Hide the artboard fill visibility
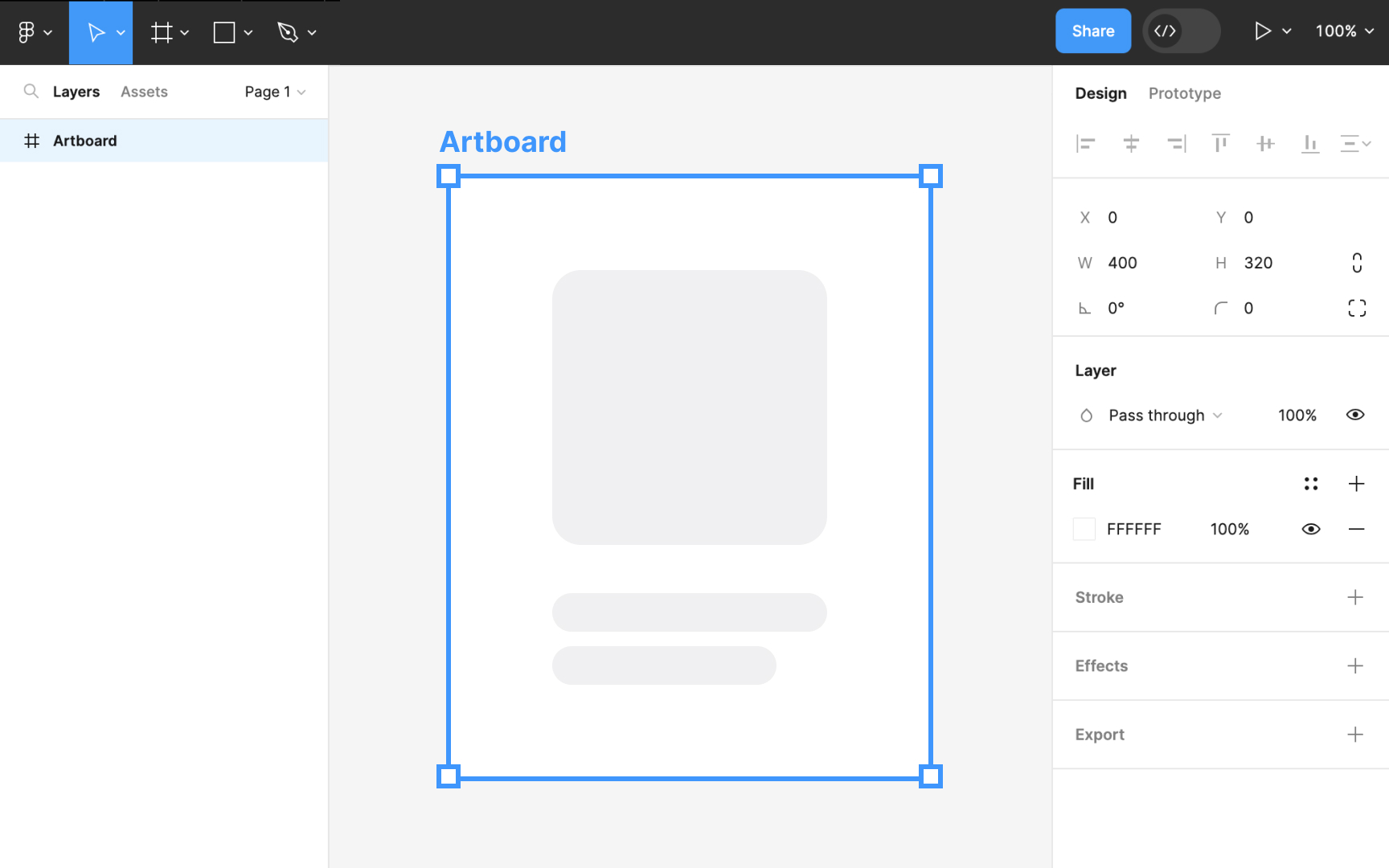This screenshot has height=868, width=1389. (1310, 529)
